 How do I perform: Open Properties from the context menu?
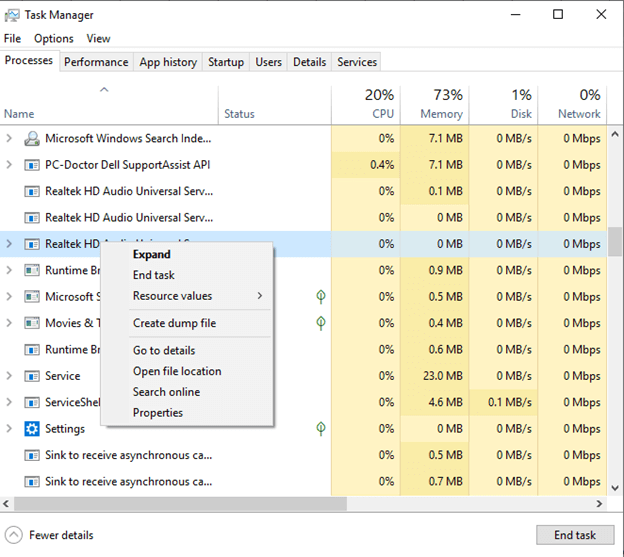[x=187, y=413]
